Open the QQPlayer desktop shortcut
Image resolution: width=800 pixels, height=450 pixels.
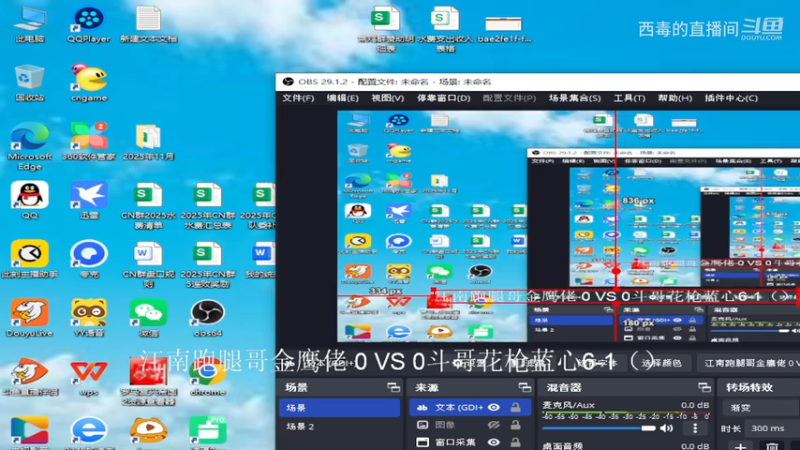[88, 24]
